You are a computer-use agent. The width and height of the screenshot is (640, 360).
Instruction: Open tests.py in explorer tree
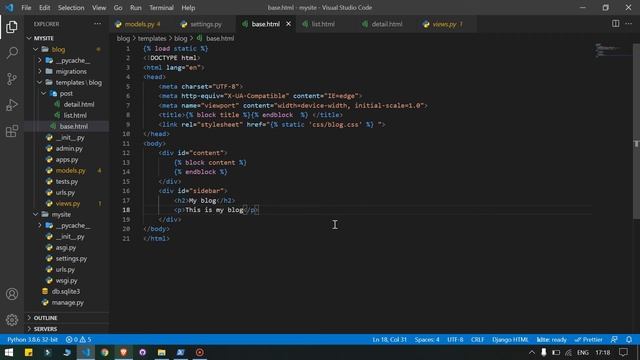(67, 181)
